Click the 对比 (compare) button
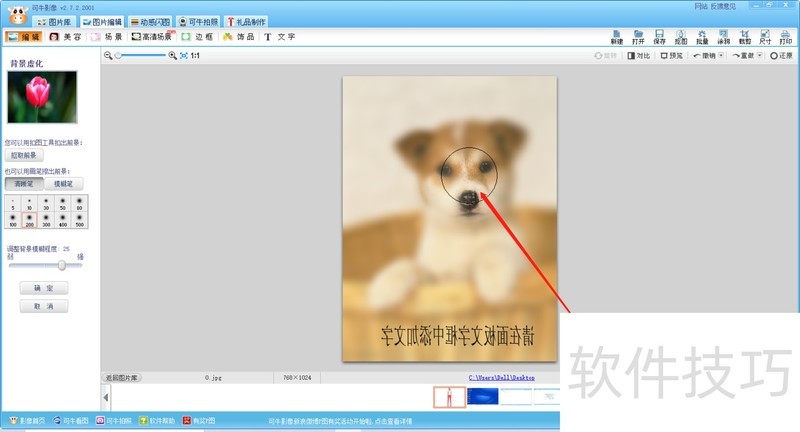800x432 pixels. coord(639,56)
